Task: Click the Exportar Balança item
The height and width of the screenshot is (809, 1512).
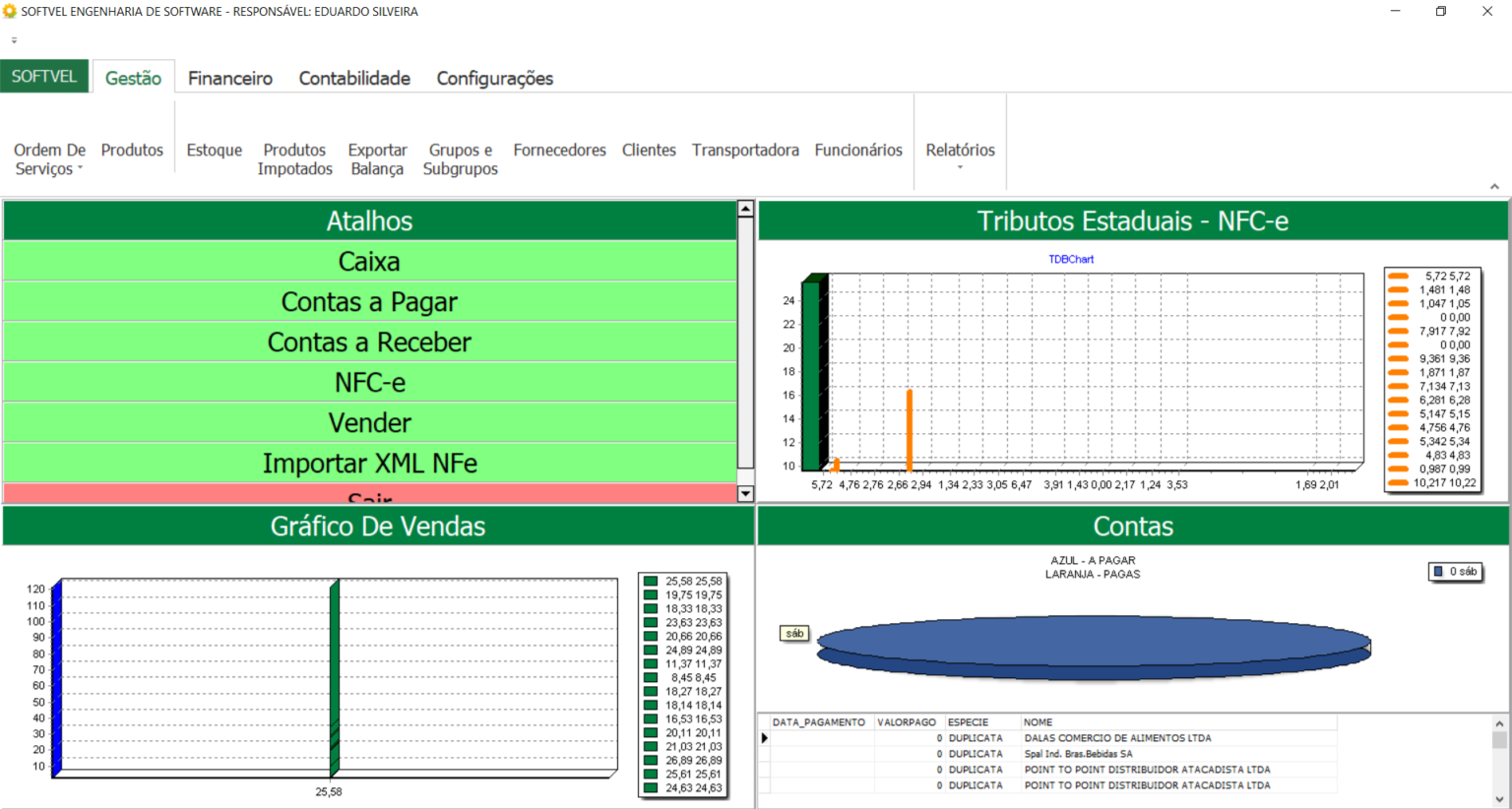Action: tap(377, 159)
